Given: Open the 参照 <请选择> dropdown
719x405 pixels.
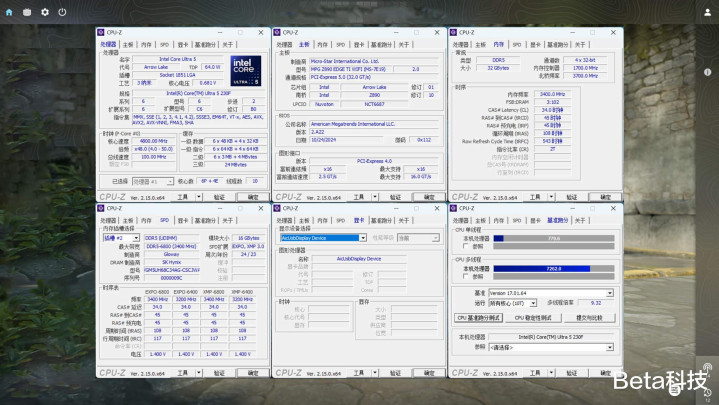Looking at the screenshot, I should pyautogui.click(x=551, y=348).
